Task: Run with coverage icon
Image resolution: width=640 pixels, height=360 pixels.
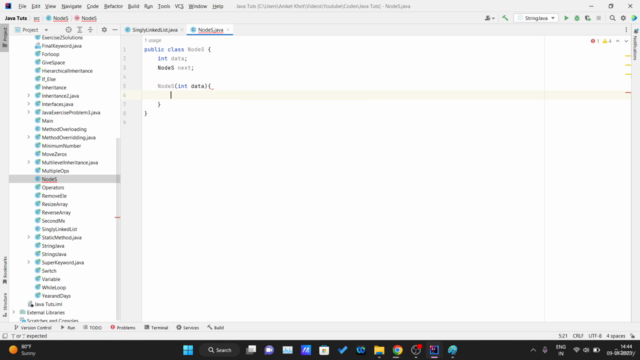Action: point(588,18)
